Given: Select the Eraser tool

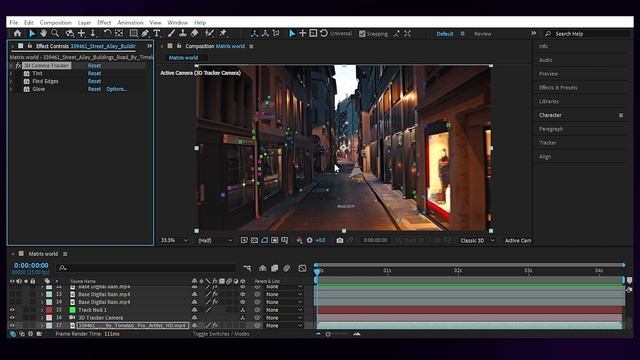Looking at the screenshot, I should 195,33.
